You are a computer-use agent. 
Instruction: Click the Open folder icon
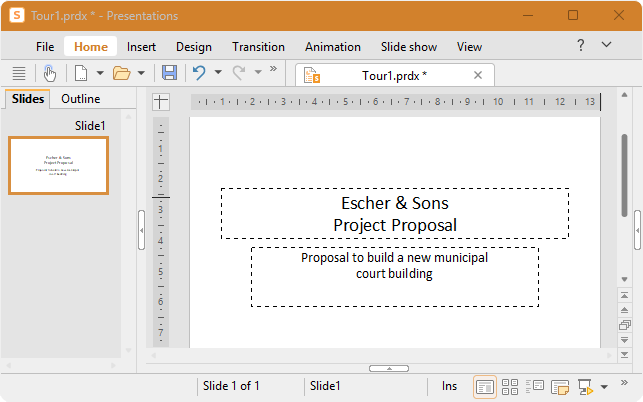(x=122, y=73)
